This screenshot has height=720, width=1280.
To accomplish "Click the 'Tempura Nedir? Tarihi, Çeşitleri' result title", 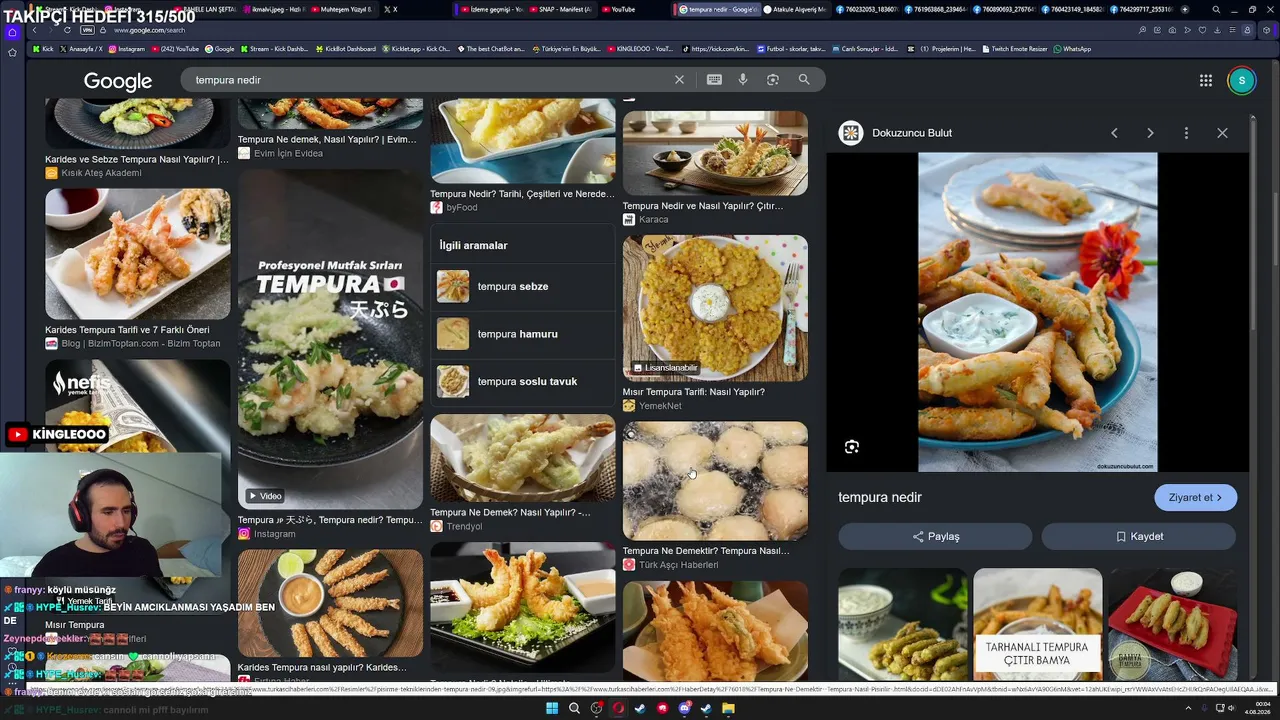I will pyautogui.click(x=523, y=194).
